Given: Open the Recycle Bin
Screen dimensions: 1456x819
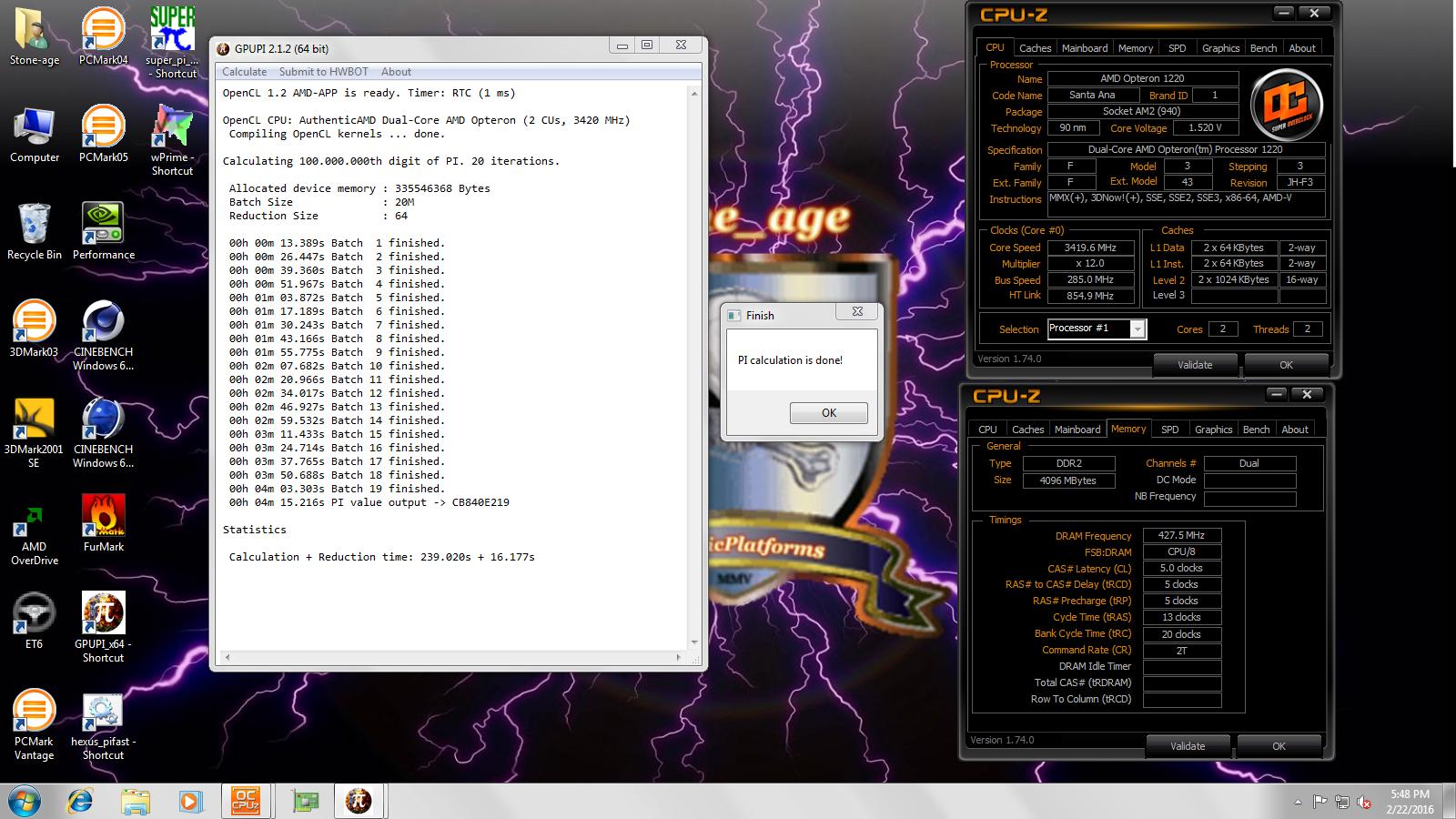Looking at the screenshot, I should (x=35, y=231).
